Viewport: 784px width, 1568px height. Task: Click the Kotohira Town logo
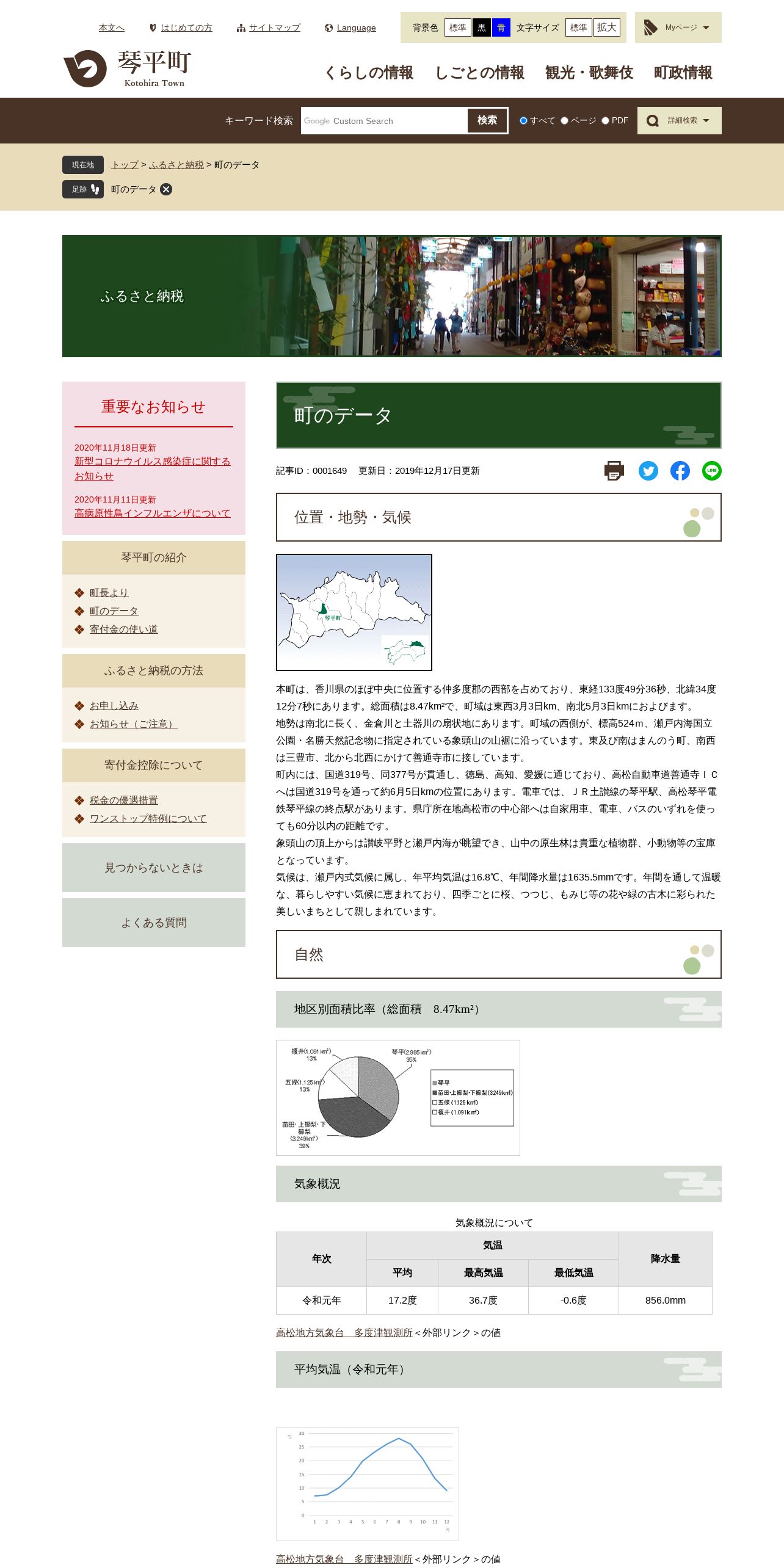[127, 69]
